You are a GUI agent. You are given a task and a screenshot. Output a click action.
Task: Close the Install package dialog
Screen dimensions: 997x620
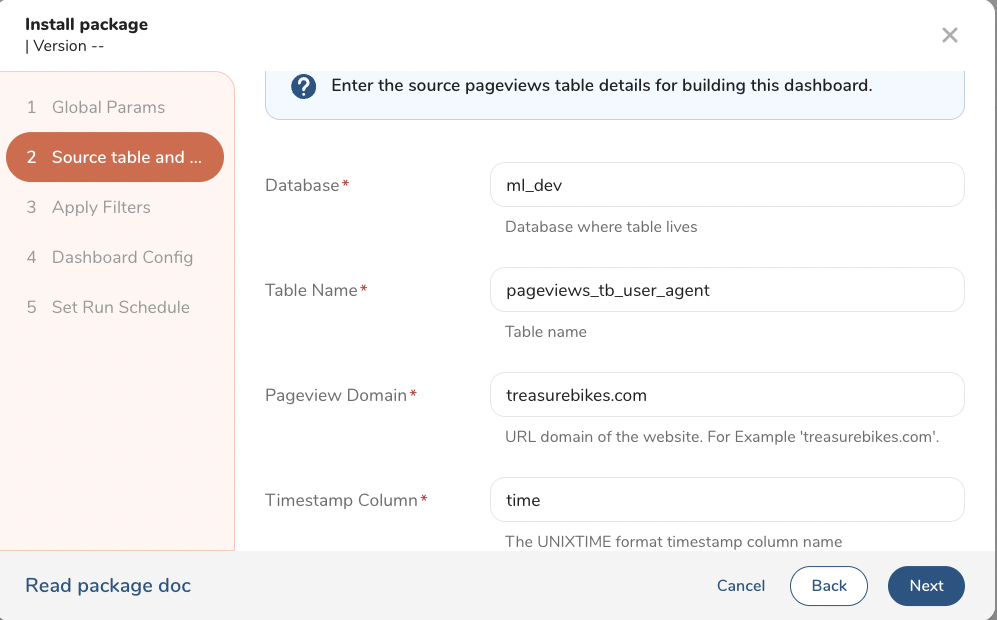[x=949, y=36]
